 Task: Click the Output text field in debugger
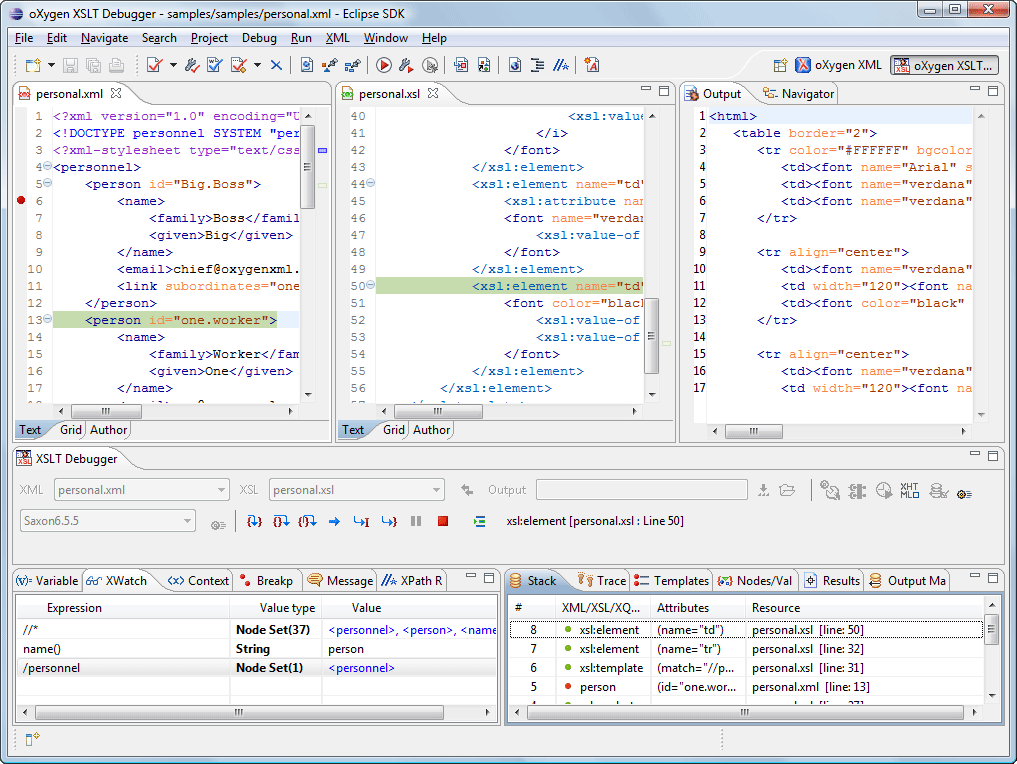(x=642, y=490)
